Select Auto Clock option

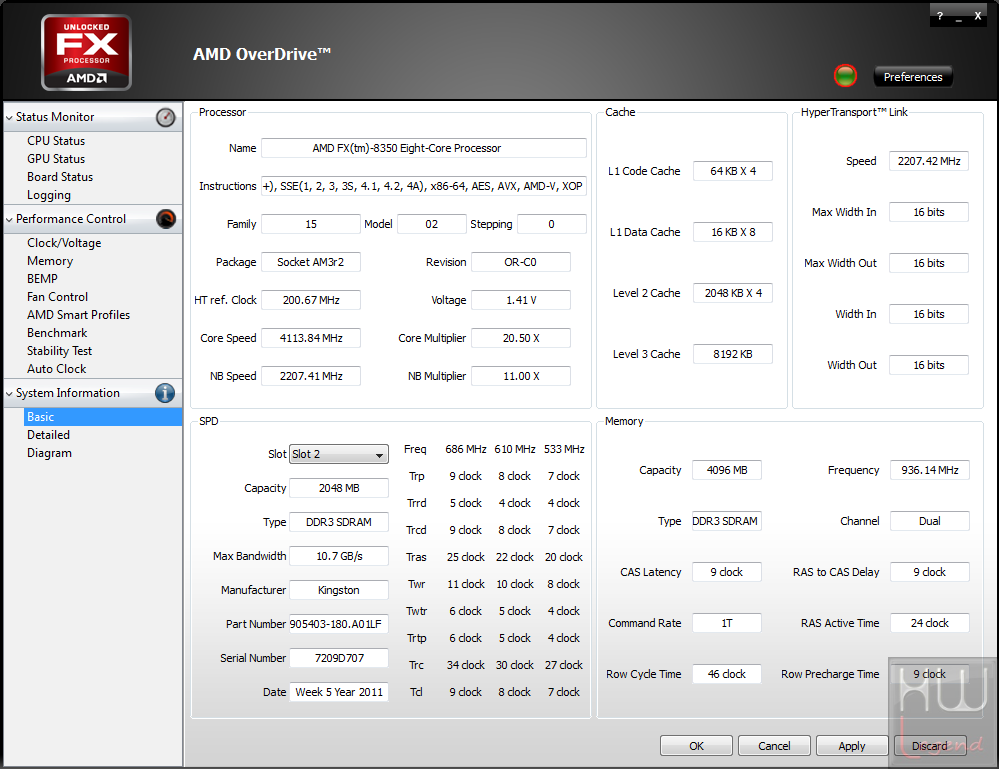57,369
